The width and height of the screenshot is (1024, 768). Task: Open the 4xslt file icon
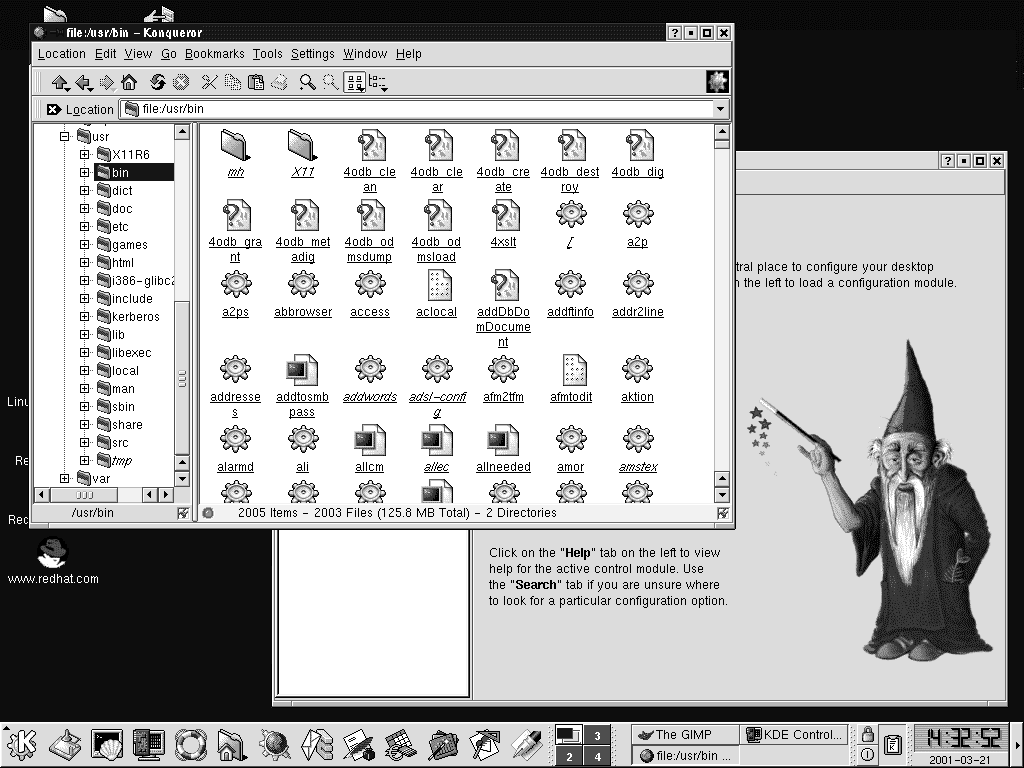(503, 223)
